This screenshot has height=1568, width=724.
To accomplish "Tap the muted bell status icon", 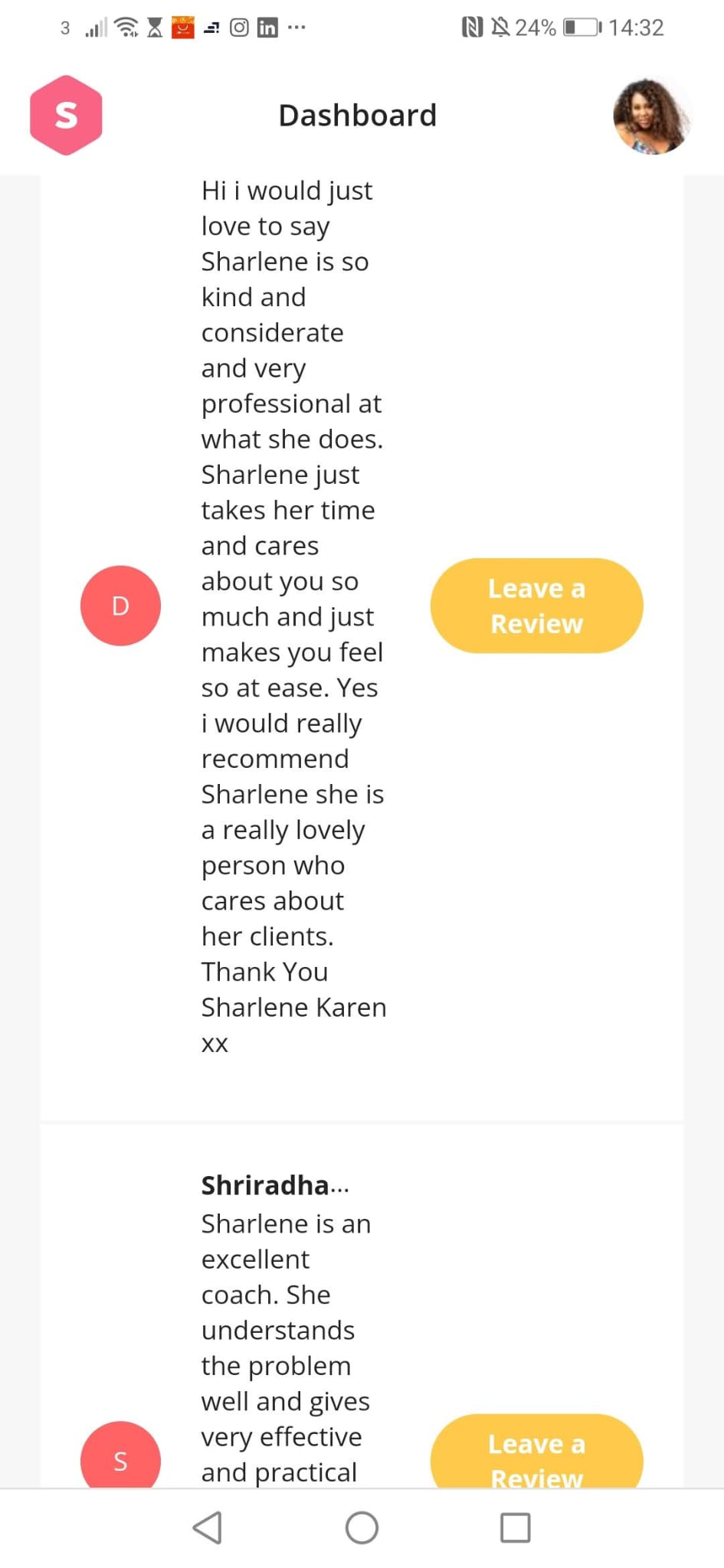I will [500, 28].
